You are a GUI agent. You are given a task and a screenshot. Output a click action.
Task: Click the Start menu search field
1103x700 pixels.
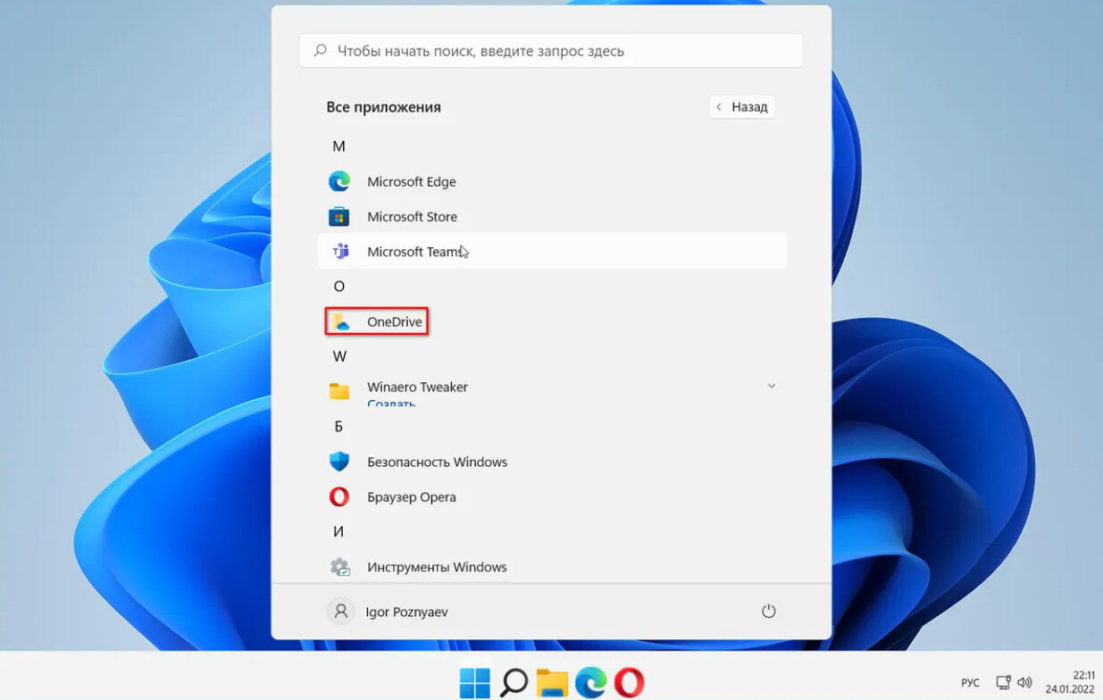tap(551, 51)
